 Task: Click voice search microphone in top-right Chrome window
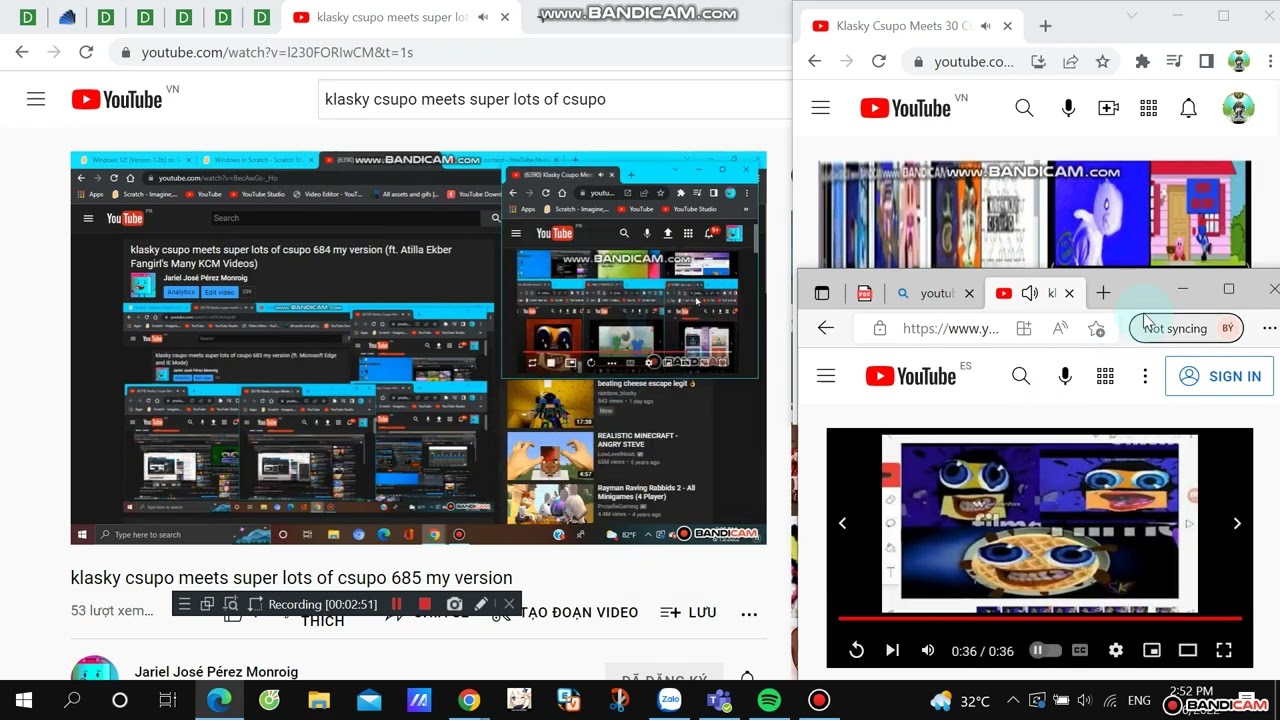1068,108
